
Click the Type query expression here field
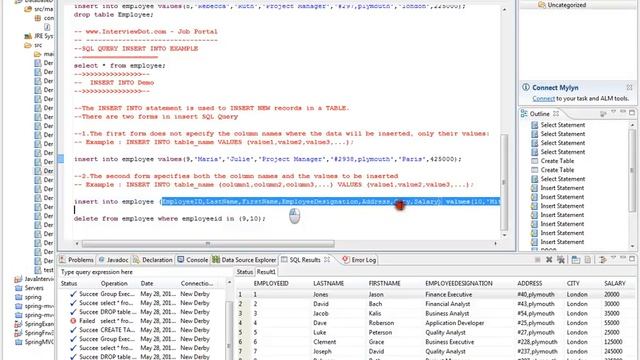(144, 272)
